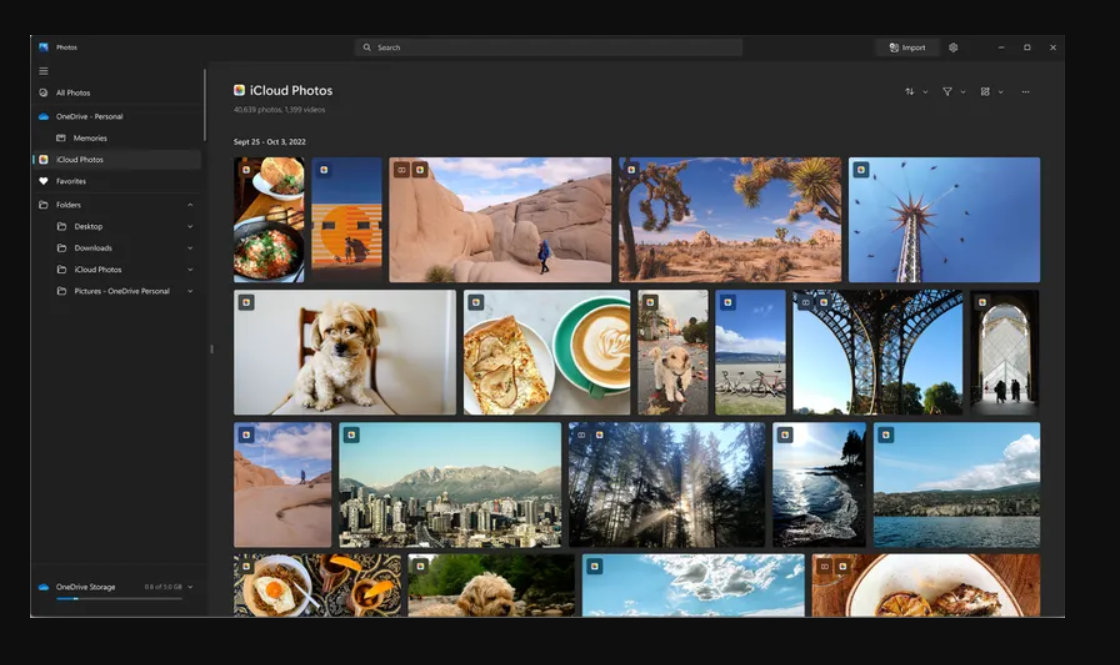Click the gallery layout view icon
Screen dimensions: 1120x665
pyautogui.click(x=985, y=92)
